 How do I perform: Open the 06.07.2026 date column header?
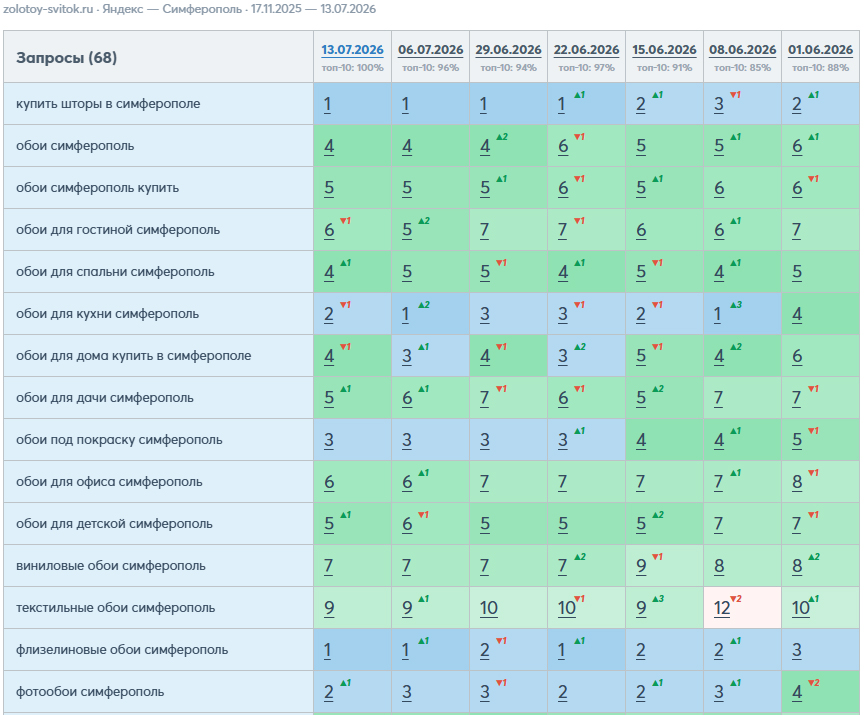(x=430, y=50)
